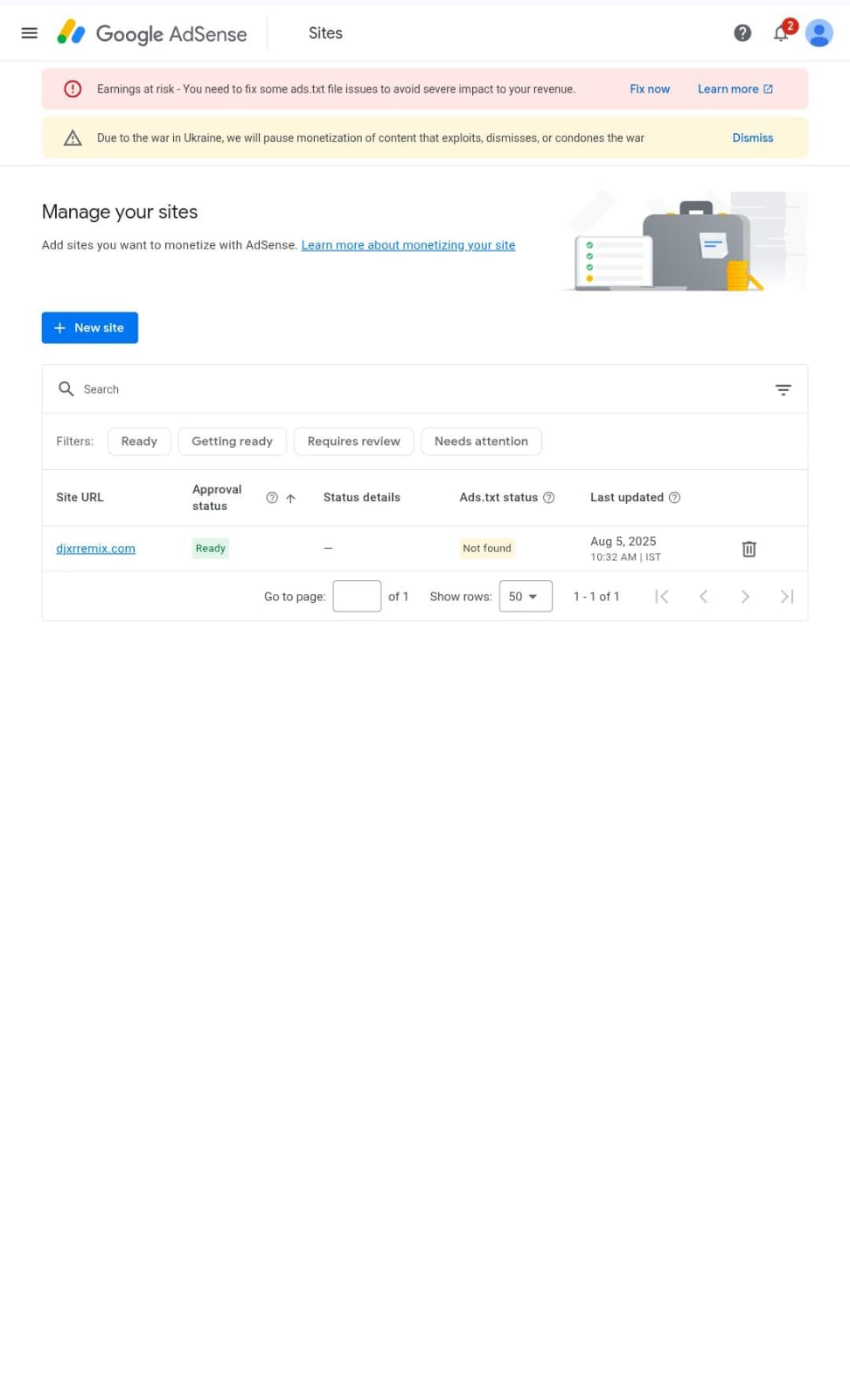Click the search magnifier icon
Image resolution: width=850 pixels, height=1400 pixels.
tap(66, 388)
